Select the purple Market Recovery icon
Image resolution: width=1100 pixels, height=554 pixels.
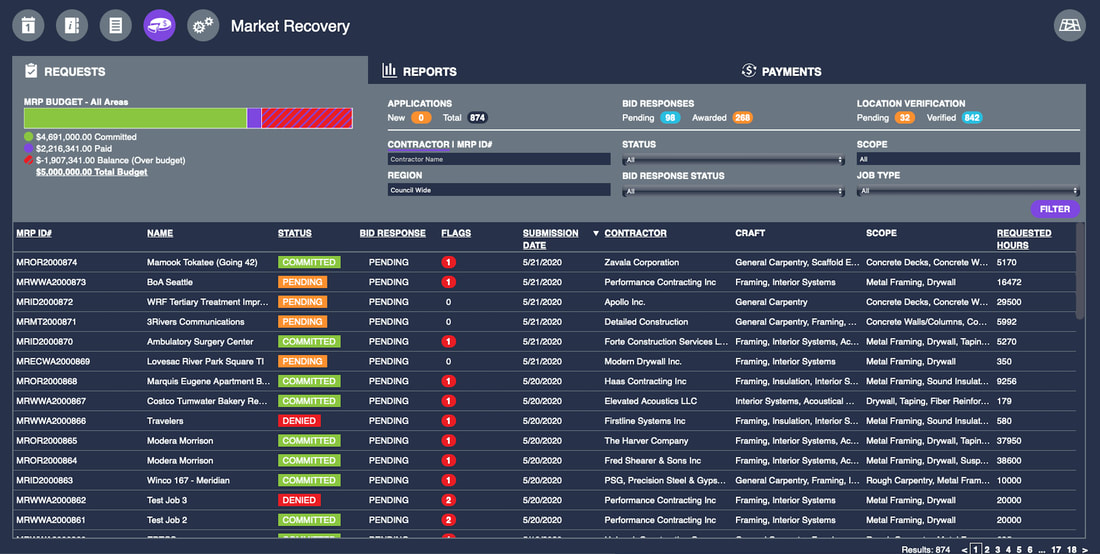(x=159, y=26)
